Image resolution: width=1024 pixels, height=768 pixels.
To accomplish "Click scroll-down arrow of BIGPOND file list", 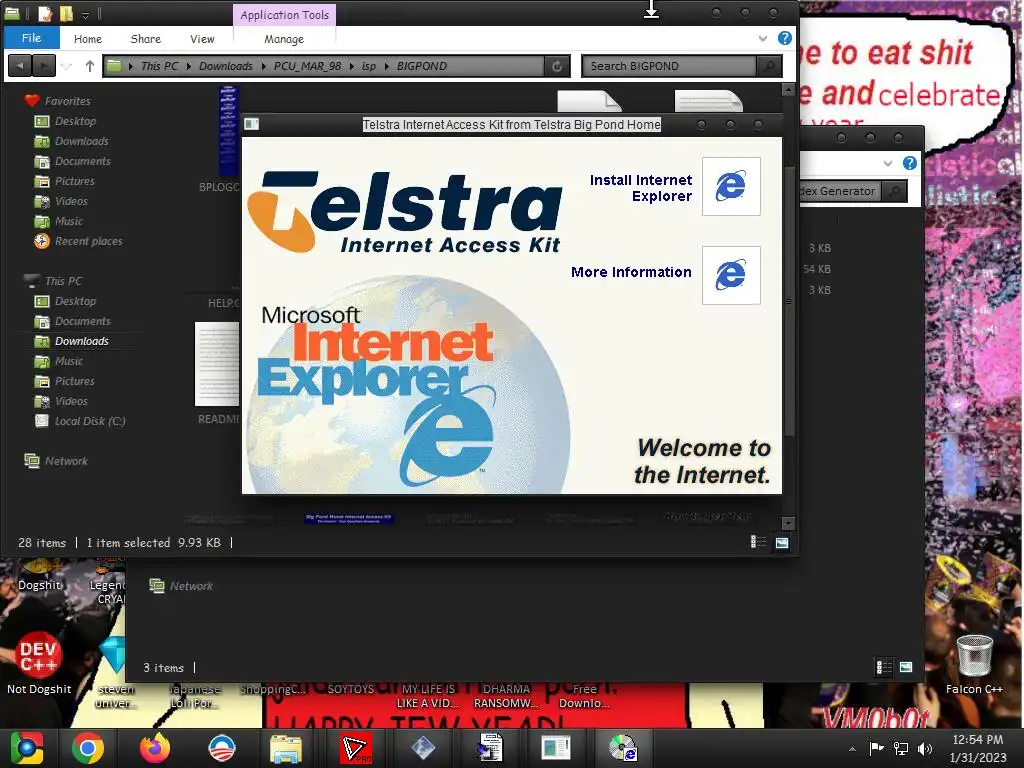I will [x=788, y=523].
